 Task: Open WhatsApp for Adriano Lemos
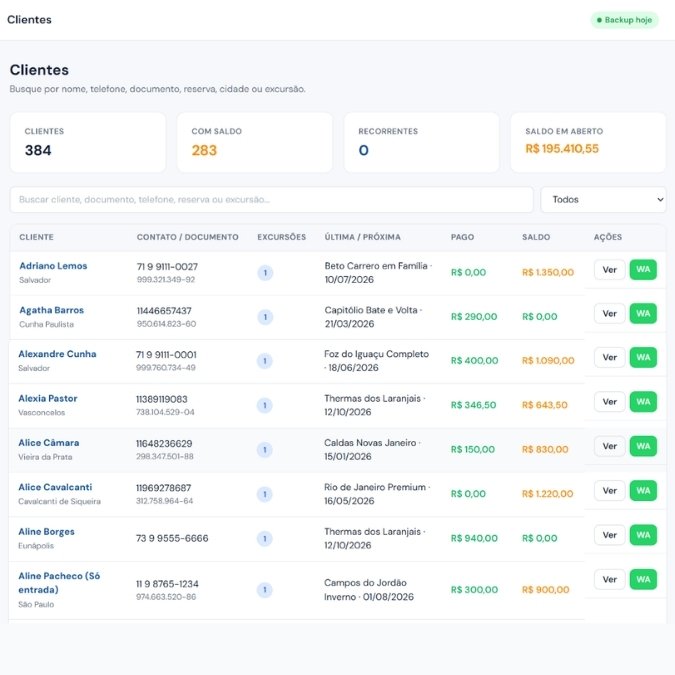643,269
